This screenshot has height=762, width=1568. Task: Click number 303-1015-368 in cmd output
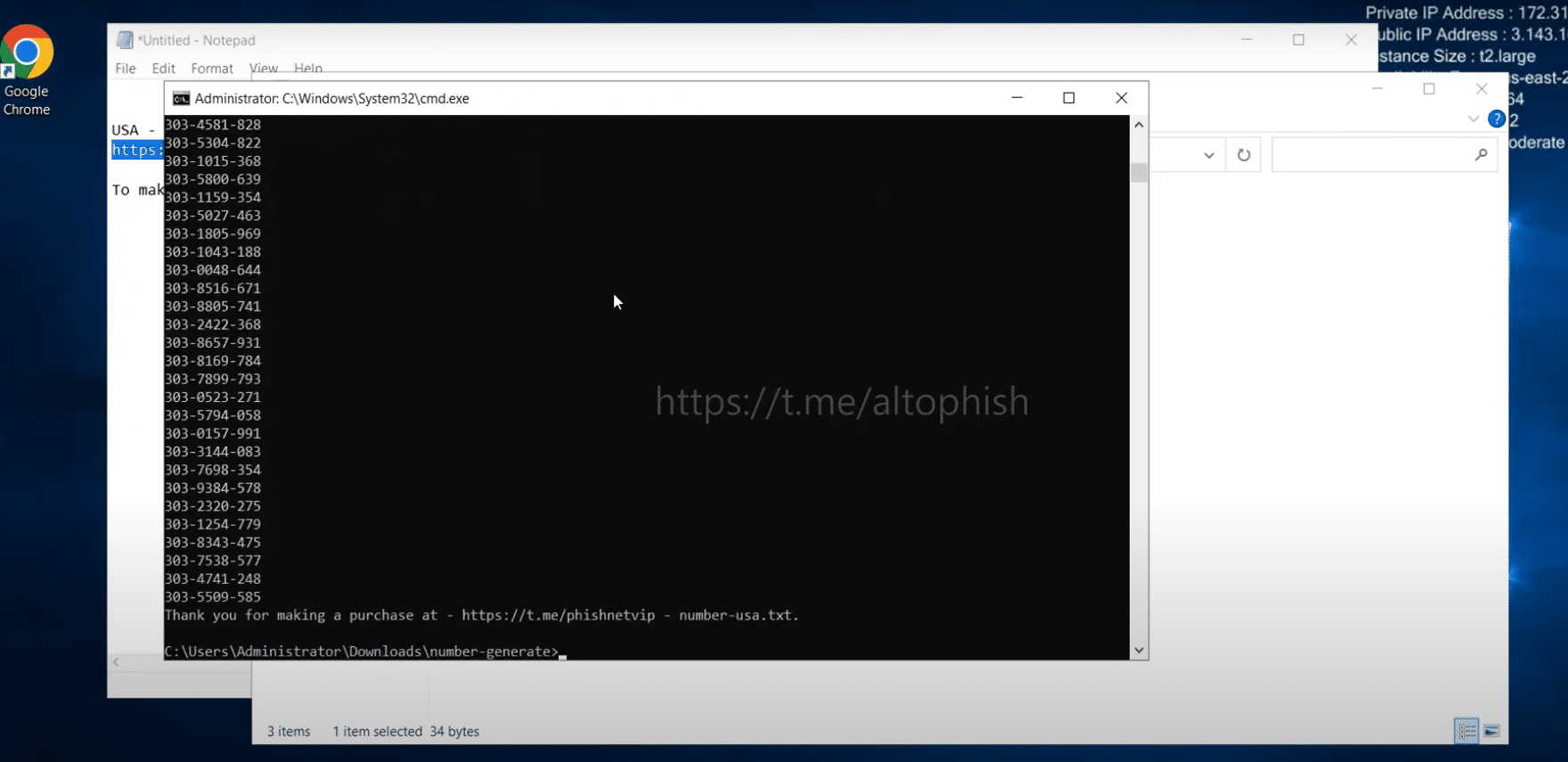(213, 161)
